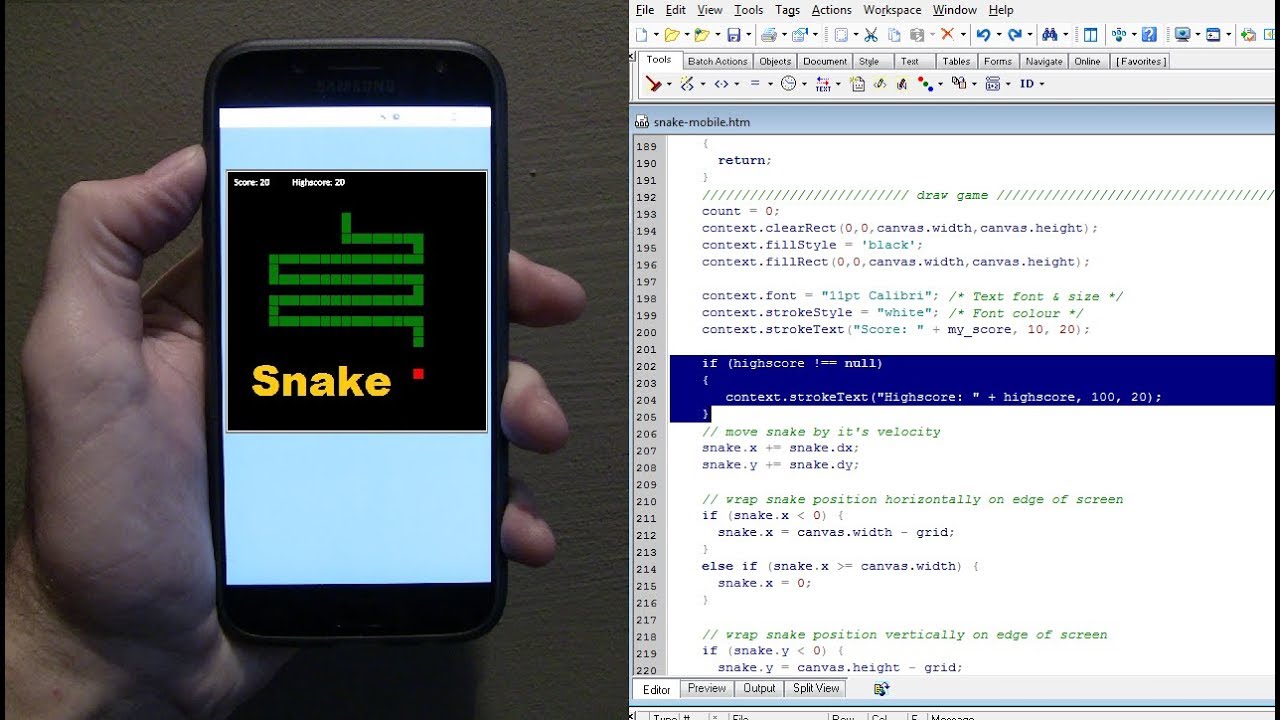1280x720 pixels.
Task: Click the Paste clipboard icon
Action: 917,35
